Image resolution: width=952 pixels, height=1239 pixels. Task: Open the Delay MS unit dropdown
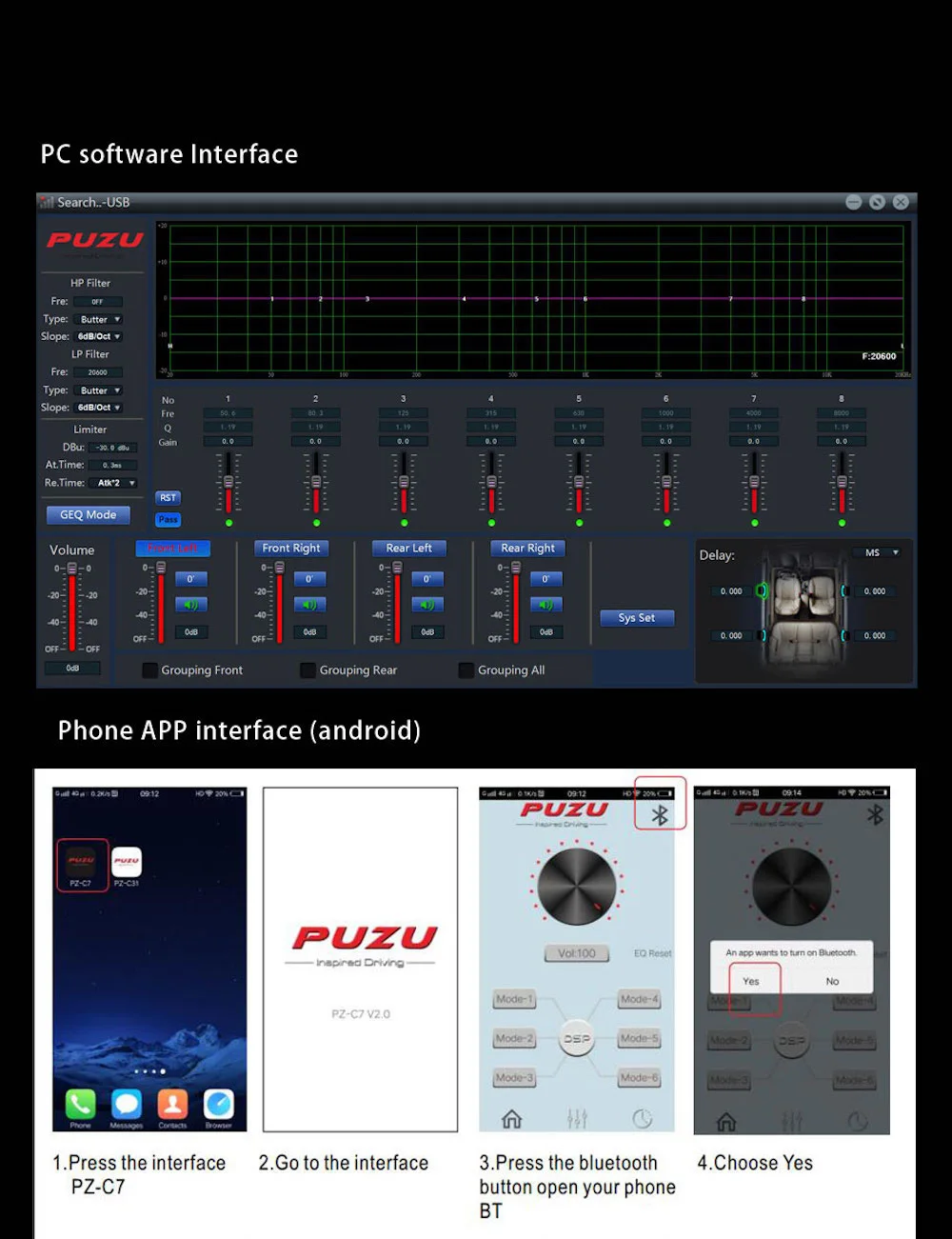(876, 552)
